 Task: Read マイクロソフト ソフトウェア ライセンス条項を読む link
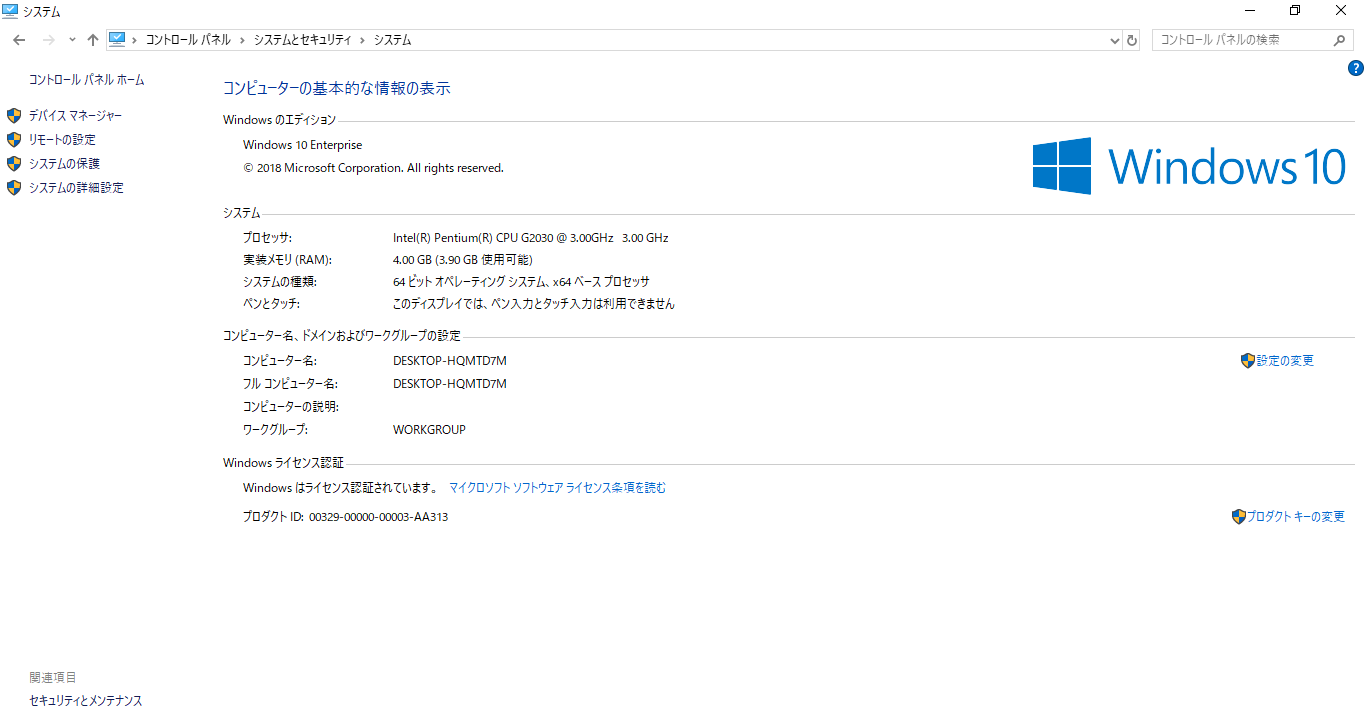click(x=557, y=488)
